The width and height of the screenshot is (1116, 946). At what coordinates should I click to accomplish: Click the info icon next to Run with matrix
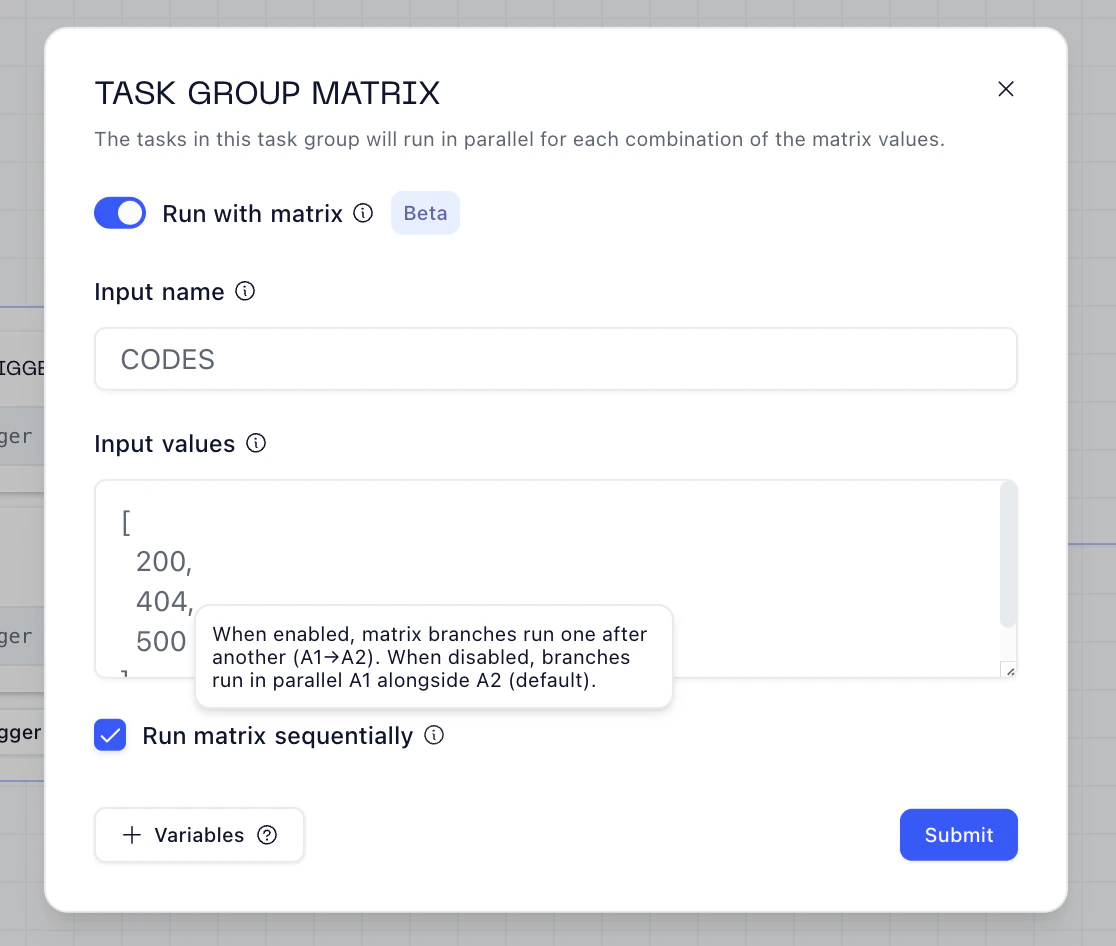click(x=362, y=213)
